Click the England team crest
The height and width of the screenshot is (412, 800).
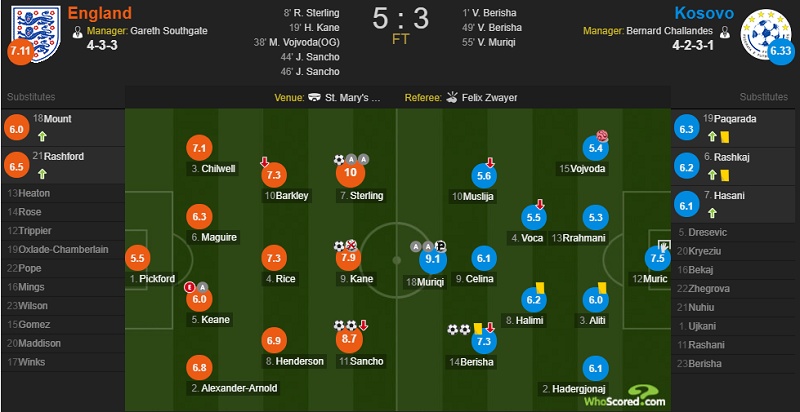pos(36,34)
